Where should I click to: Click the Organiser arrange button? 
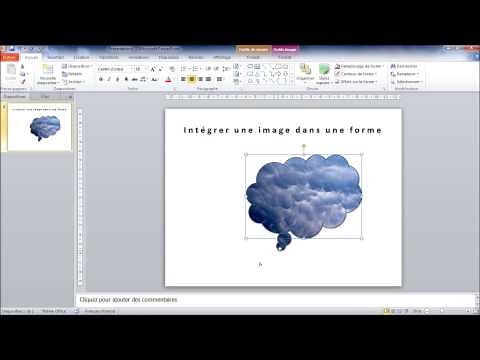pos(305,73)
